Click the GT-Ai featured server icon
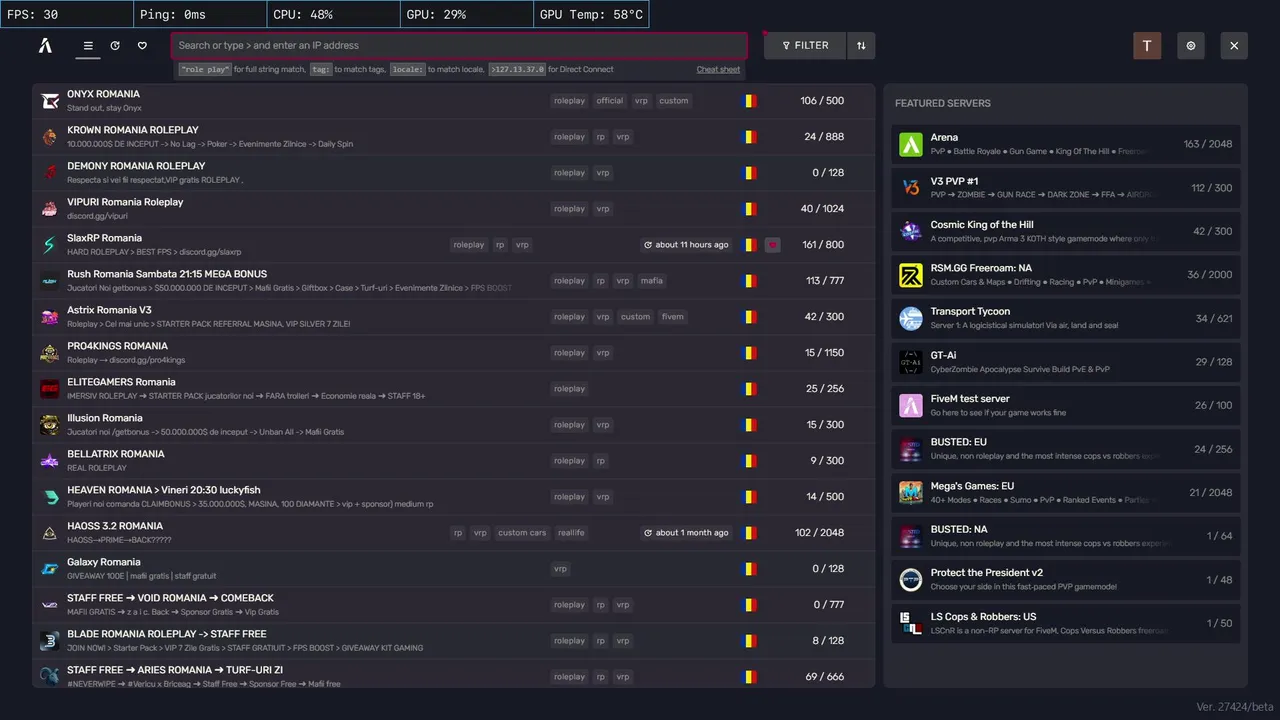The width and height of the screenshot is (1280, 720). coord(911,362)
